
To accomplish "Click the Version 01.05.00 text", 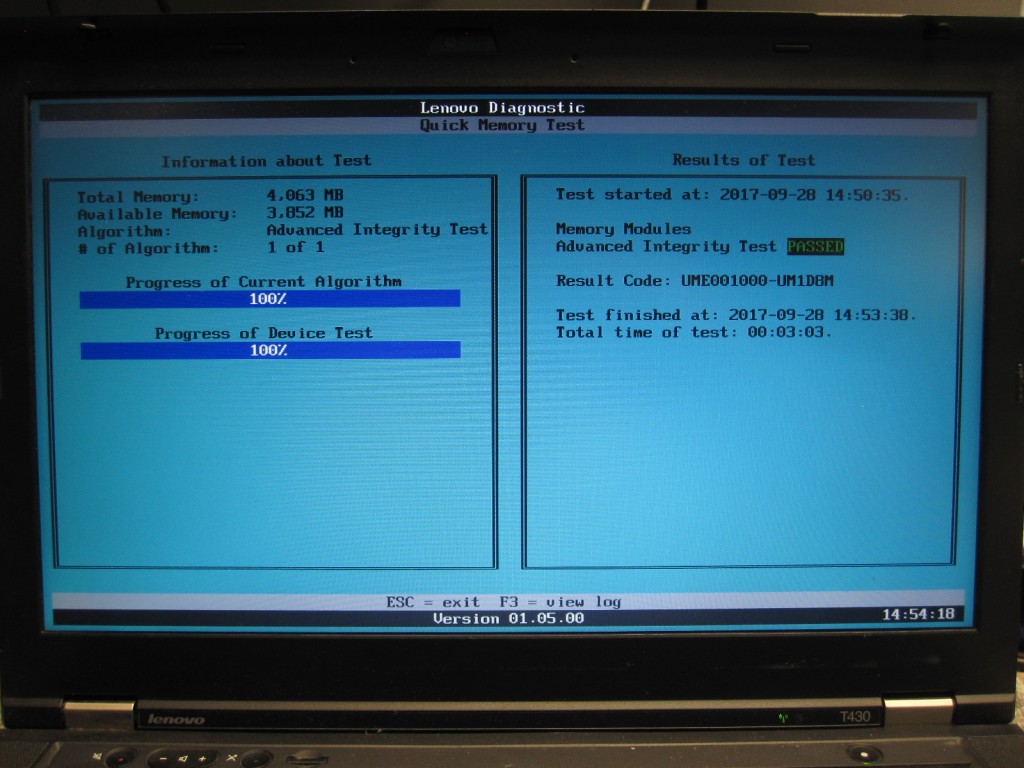I will click(x=509, y=618).
